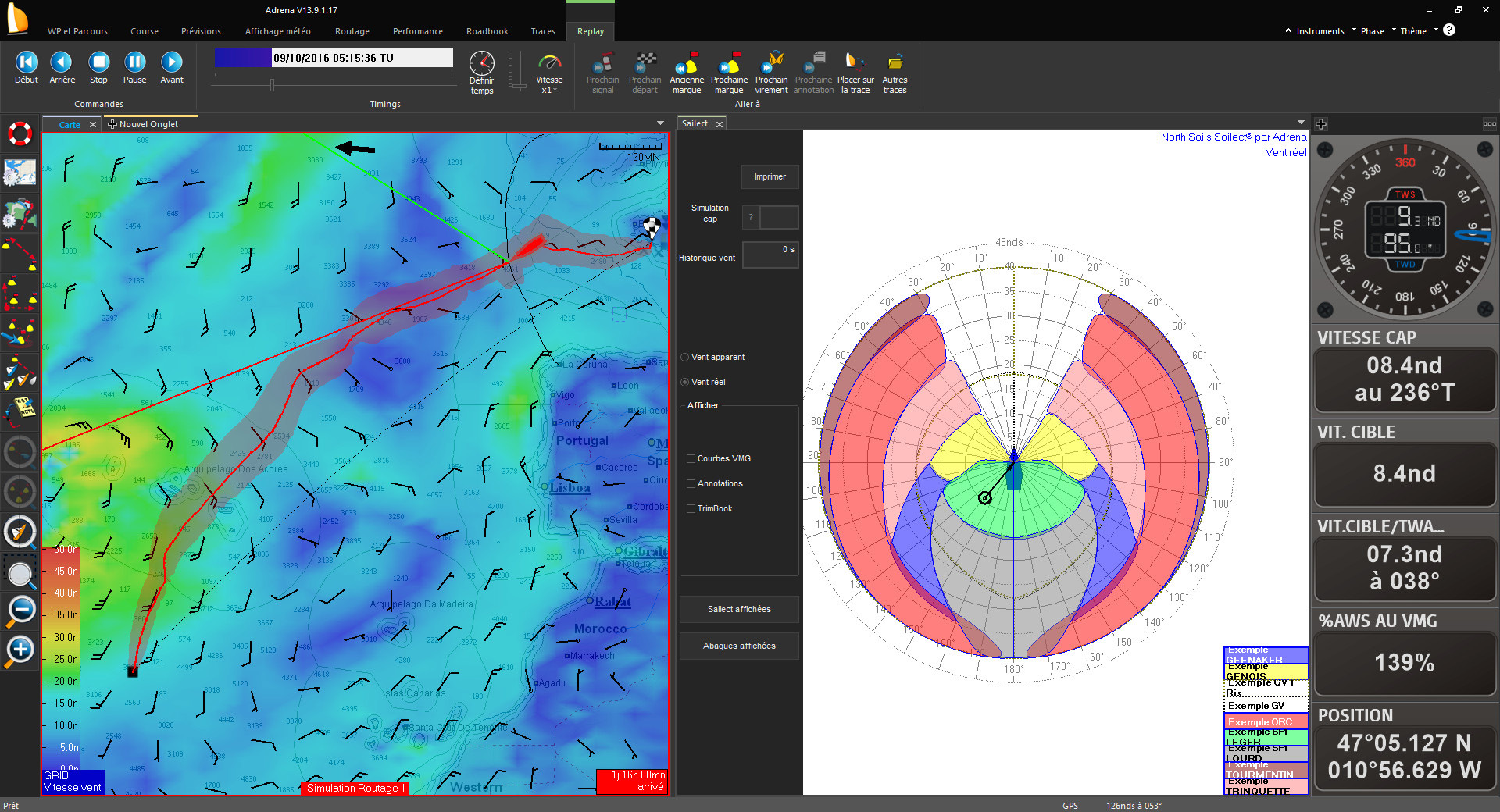Expand the Thème dropdown

[x=1414, y=31]
